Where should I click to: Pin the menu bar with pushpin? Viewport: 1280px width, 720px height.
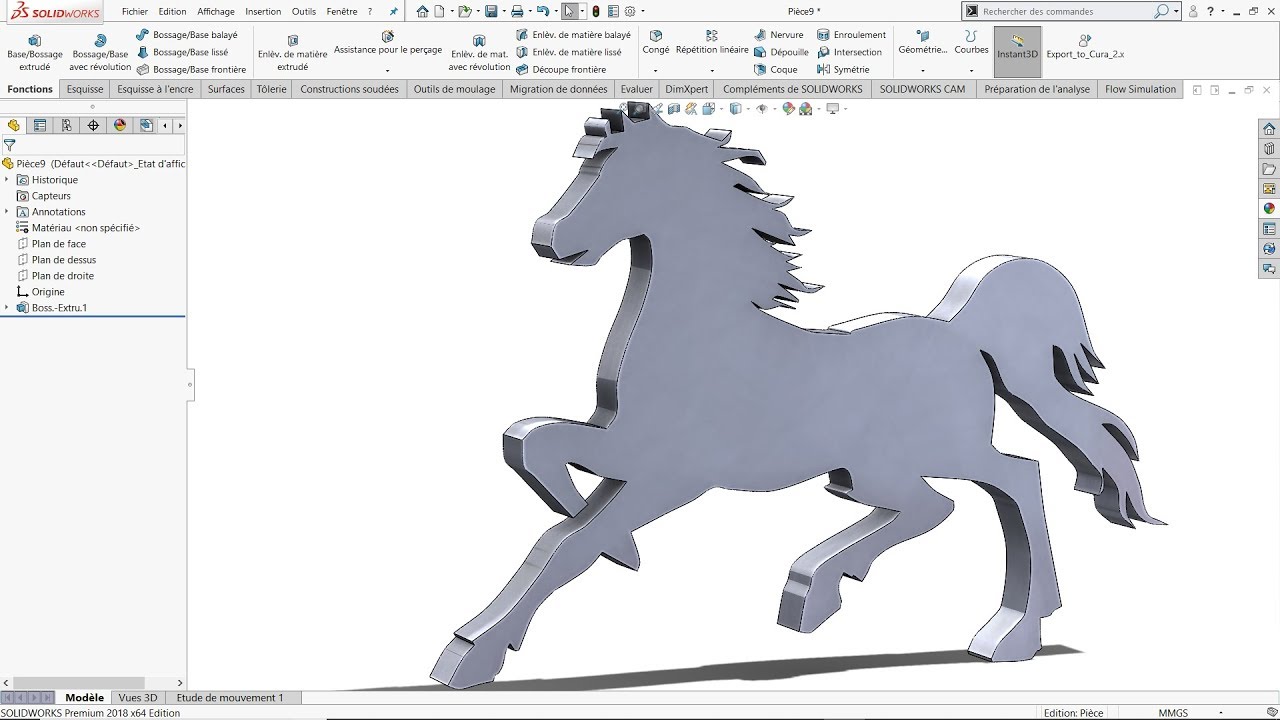click(393, 12)
